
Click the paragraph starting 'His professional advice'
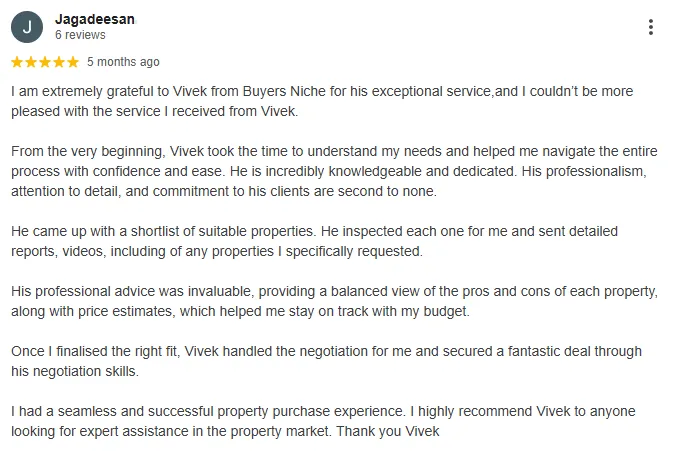334,301
